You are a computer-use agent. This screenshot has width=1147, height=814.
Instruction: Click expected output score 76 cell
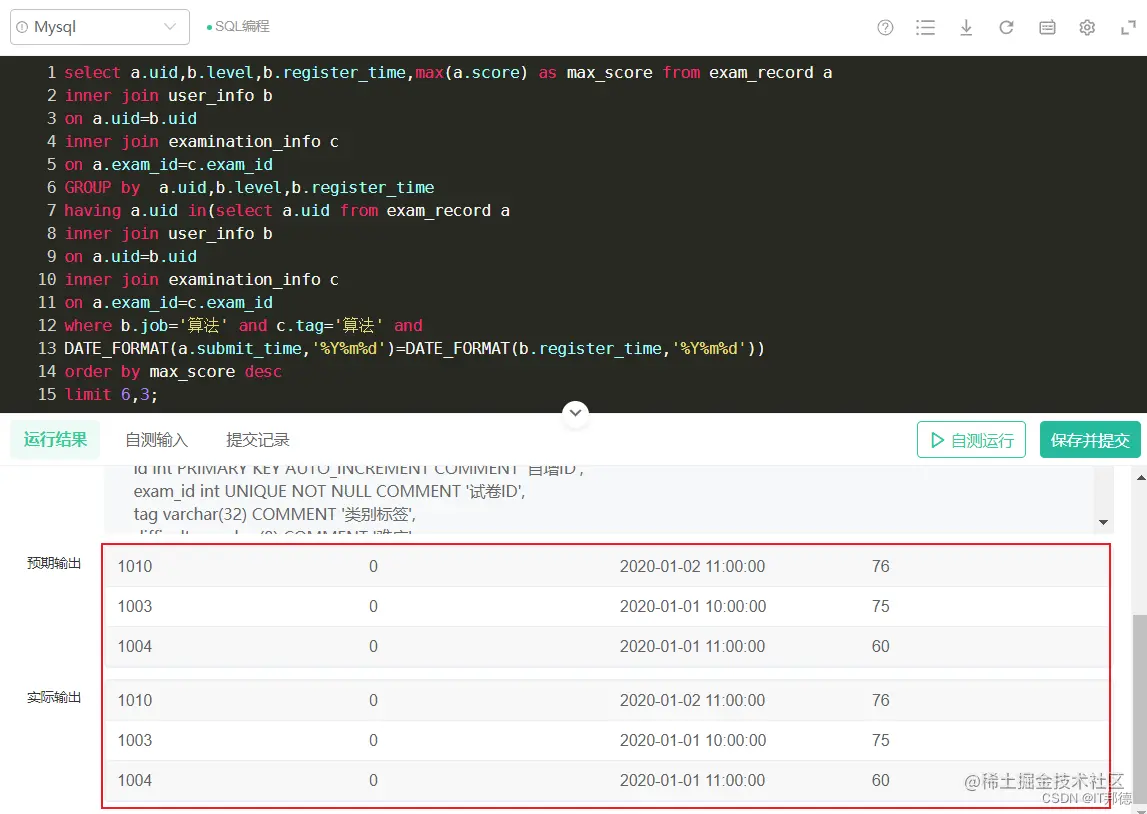880,566
